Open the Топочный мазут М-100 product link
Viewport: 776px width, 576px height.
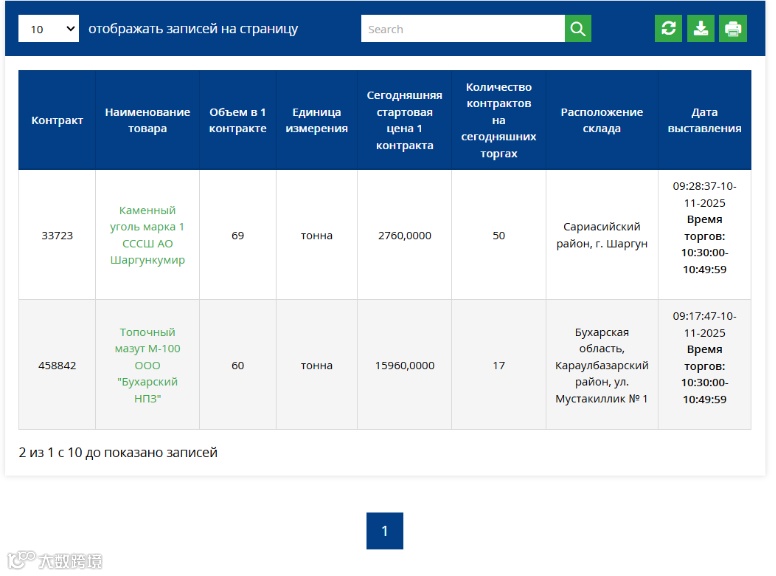point(147,365)
